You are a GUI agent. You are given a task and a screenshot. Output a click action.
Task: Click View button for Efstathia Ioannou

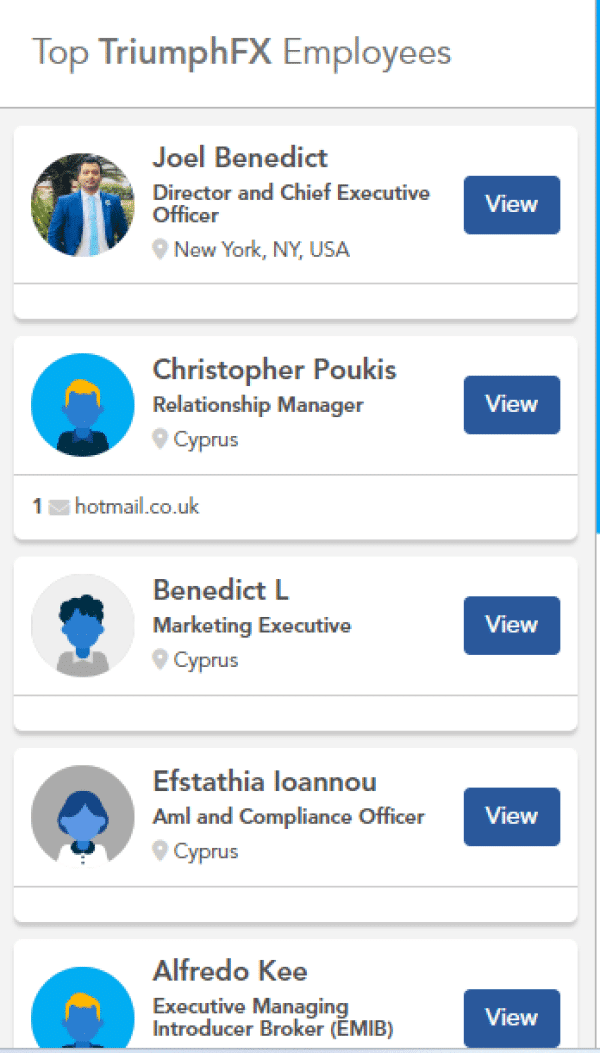(511, 816)
